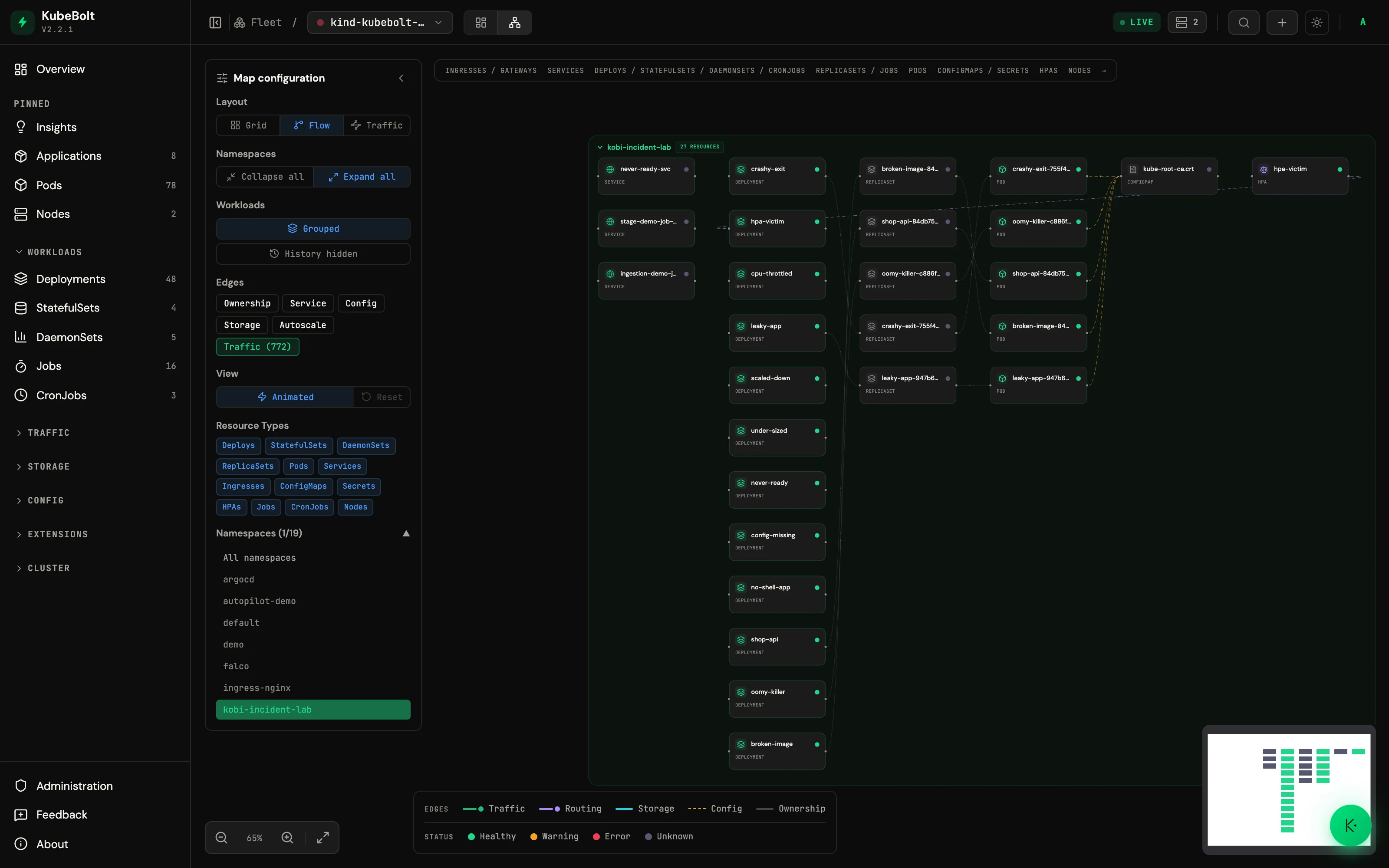Zoom in the map with plus magnifier

click(287, 838)
